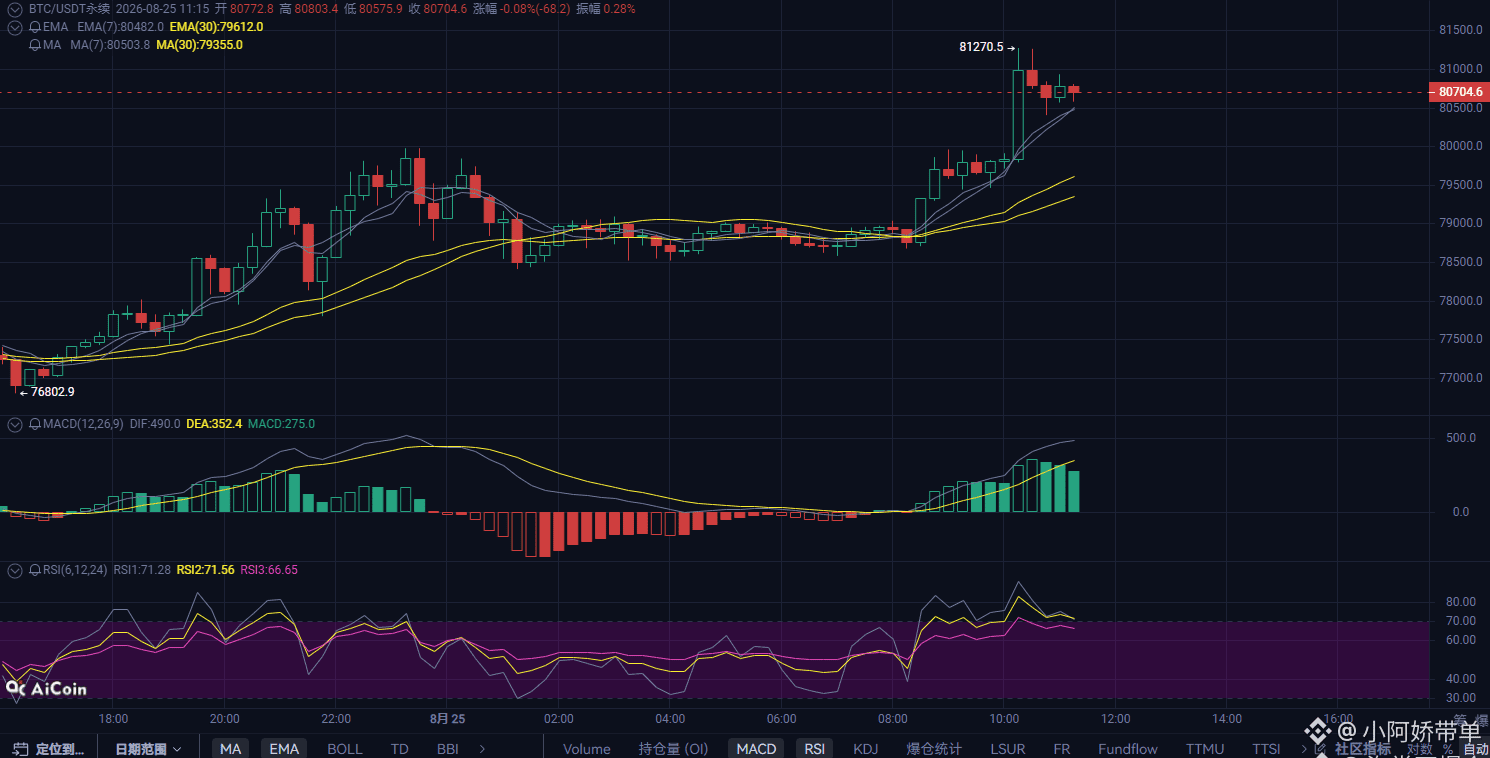Toggle the MA main indicator
1490x758 pixels.
(231, 748)
